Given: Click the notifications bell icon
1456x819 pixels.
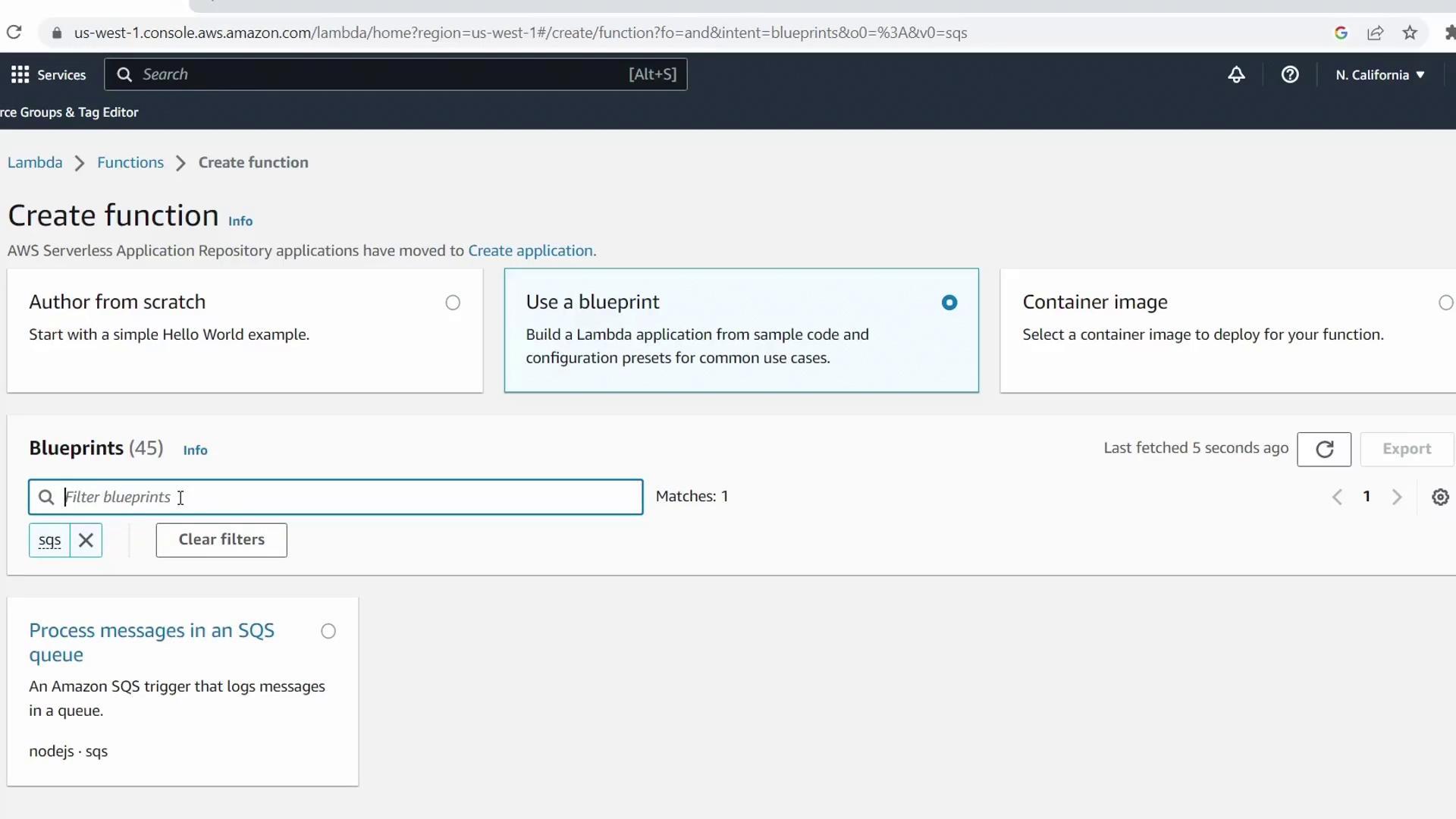Looking at the screenshot, I should tap(1236, 74).
